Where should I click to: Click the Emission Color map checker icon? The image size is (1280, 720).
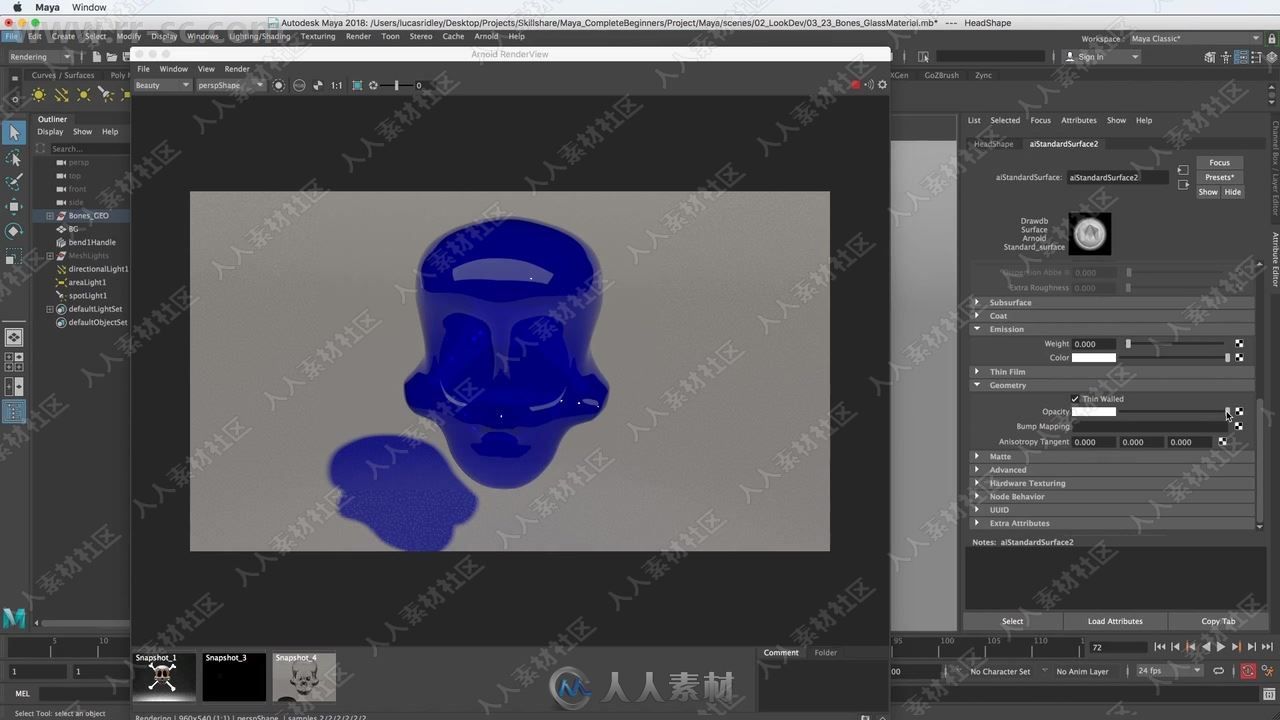click(x=1239, y=357)
